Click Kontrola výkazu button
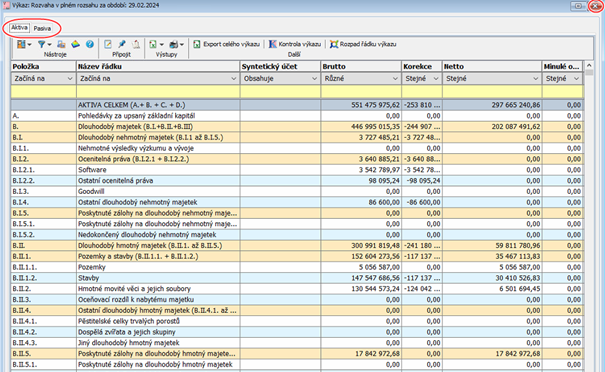Image resolution: width=605 pixels, height=372 pixels. click(x=295, y=44)
